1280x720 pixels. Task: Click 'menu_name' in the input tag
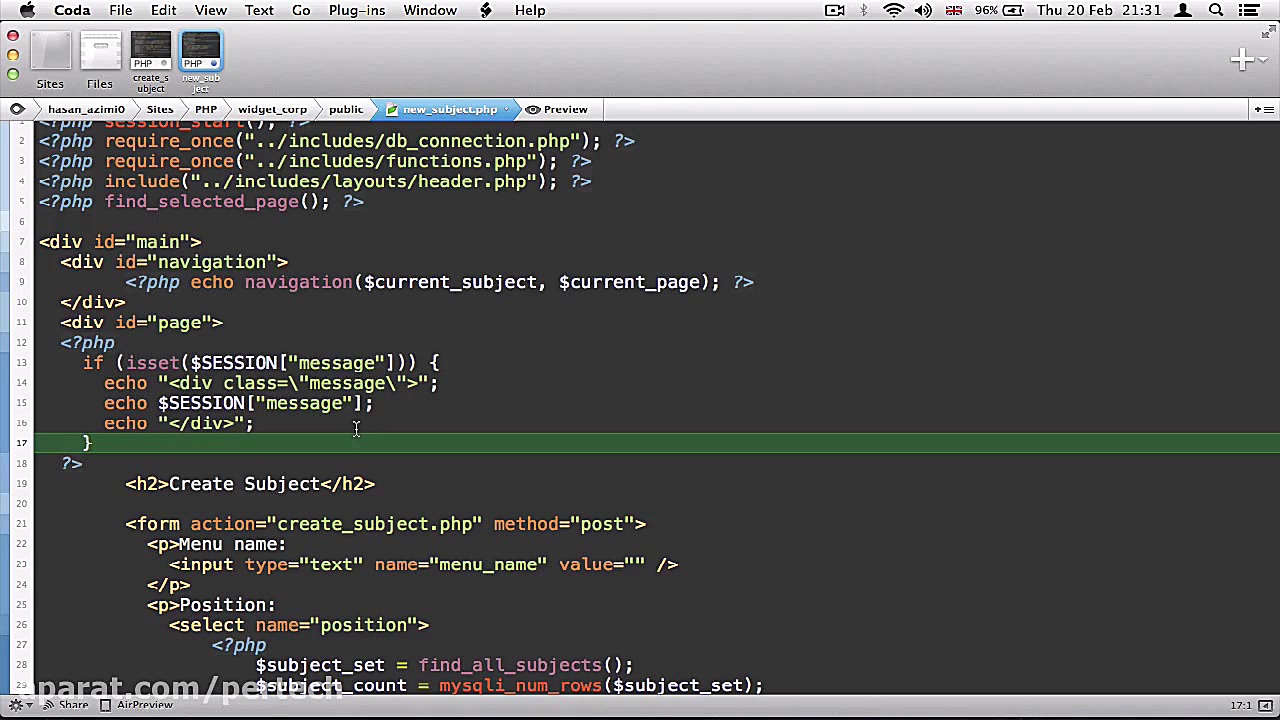click(487, 565)
